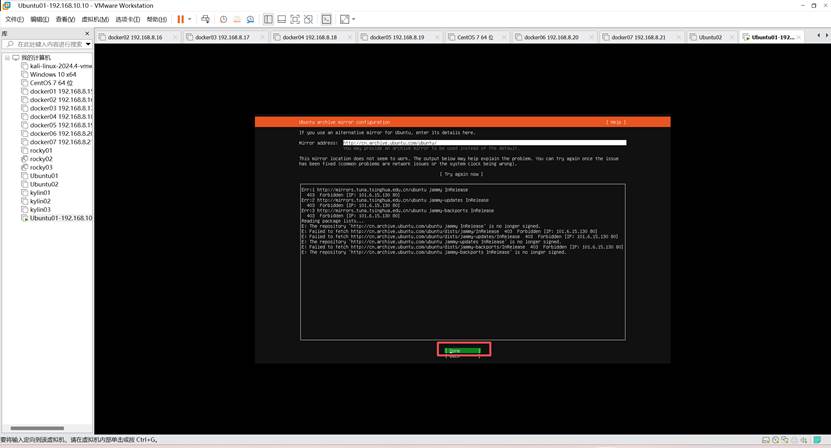Click the tab strip left arrow

point(819,36)
